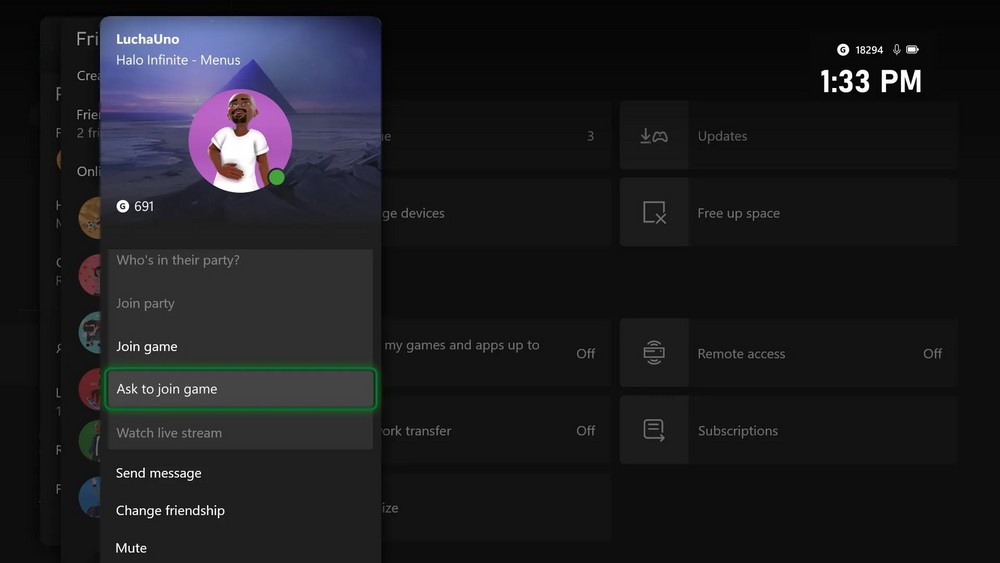Click LuchaUno's avatar picture
Screen dimensions: 1000x563
239,141
